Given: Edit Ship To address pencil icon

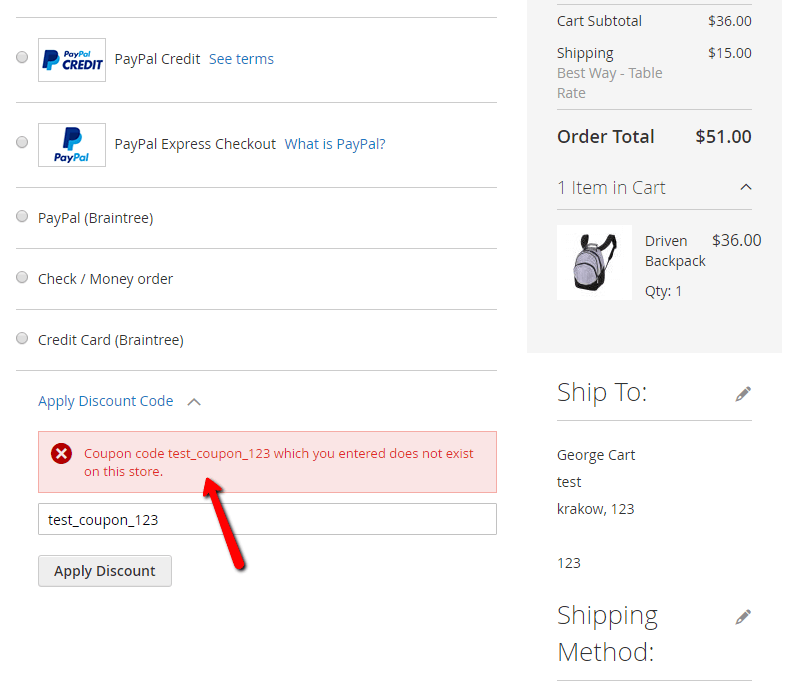Looking at the screenshot, I should point(743,394).
